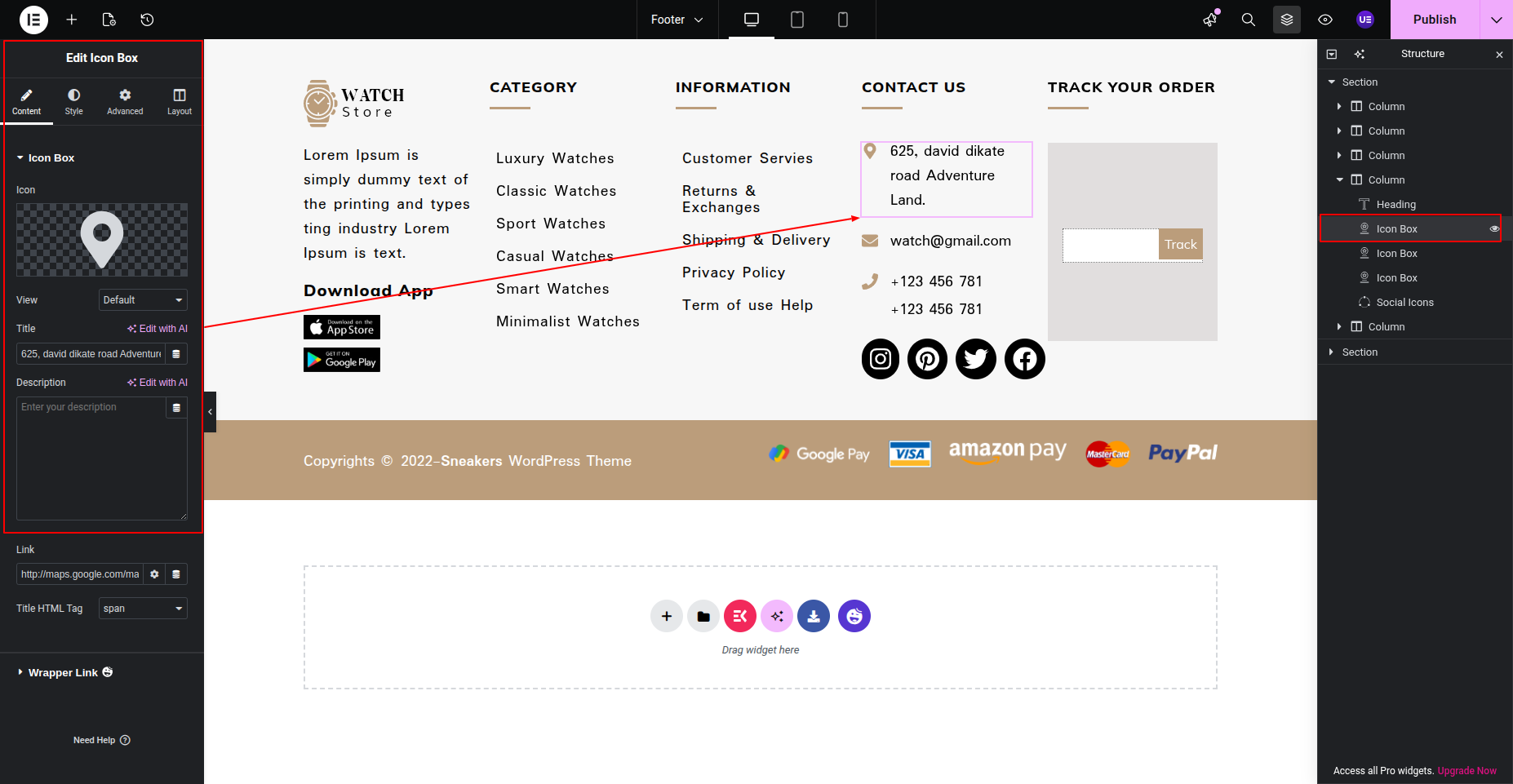Click the Publish button

click(x=1434, y=20)
